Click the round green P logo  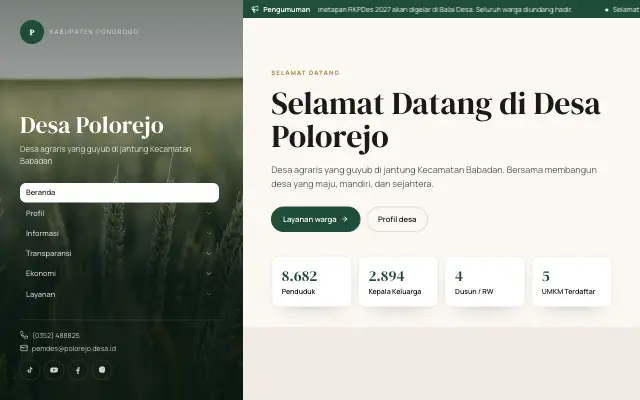click(32, 32)
